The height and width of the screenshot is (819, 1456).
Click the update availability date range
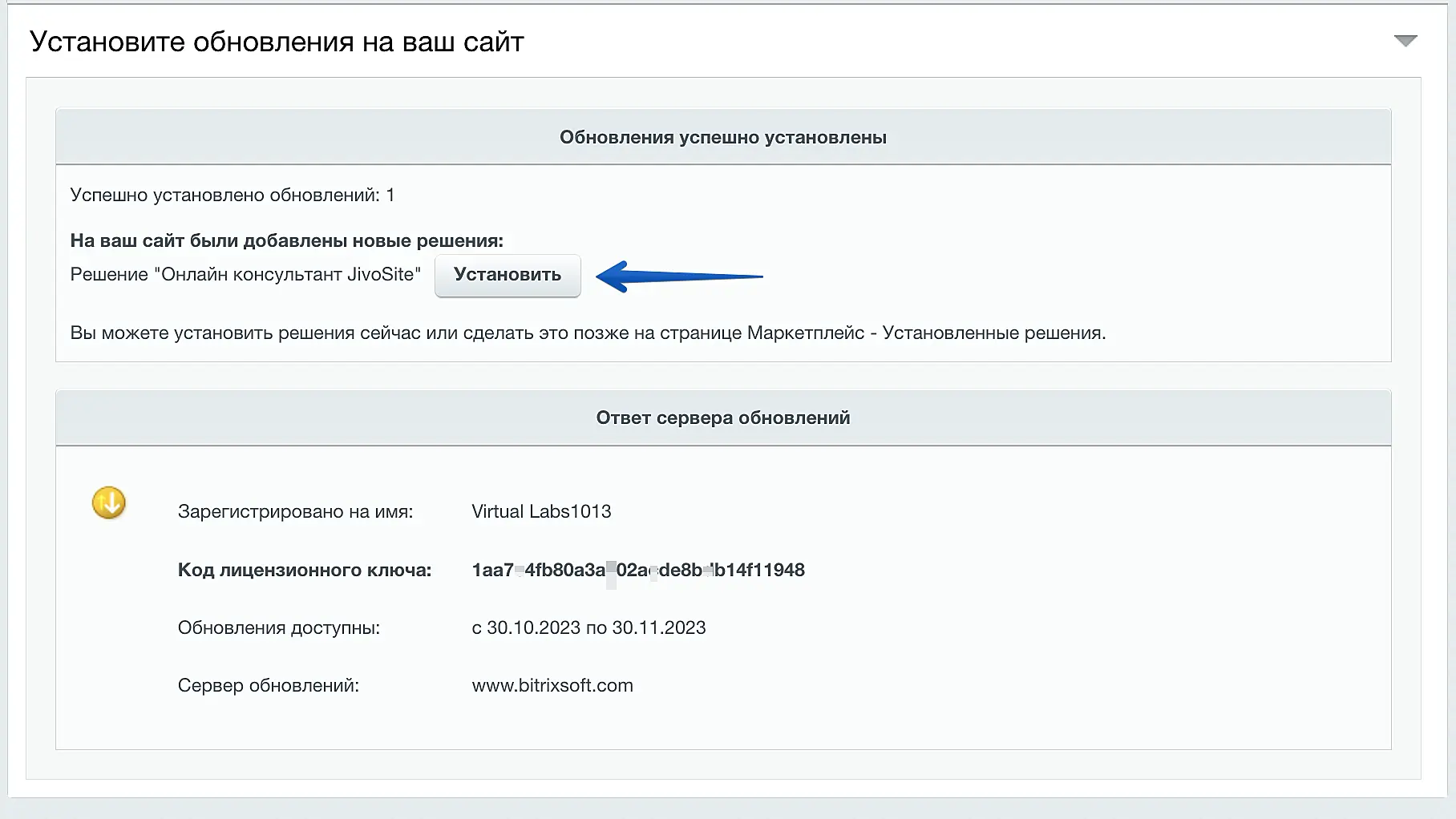(x=588, y=627)
